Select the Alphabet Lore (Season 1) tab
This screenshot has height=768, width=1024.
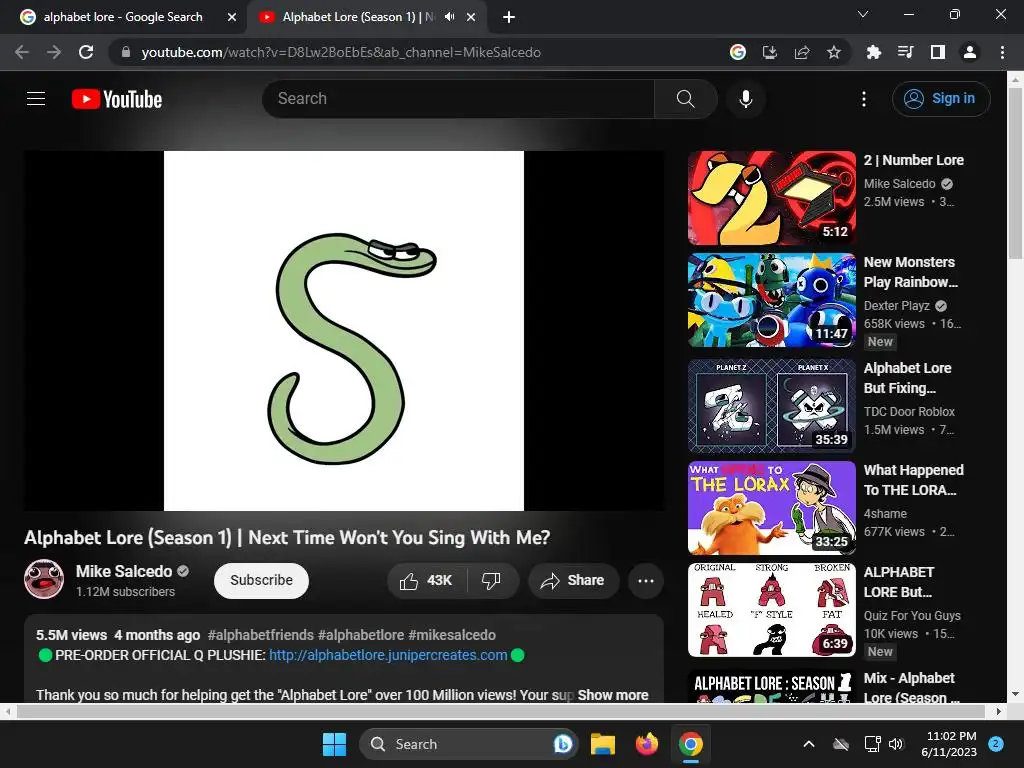coord(358,17)
